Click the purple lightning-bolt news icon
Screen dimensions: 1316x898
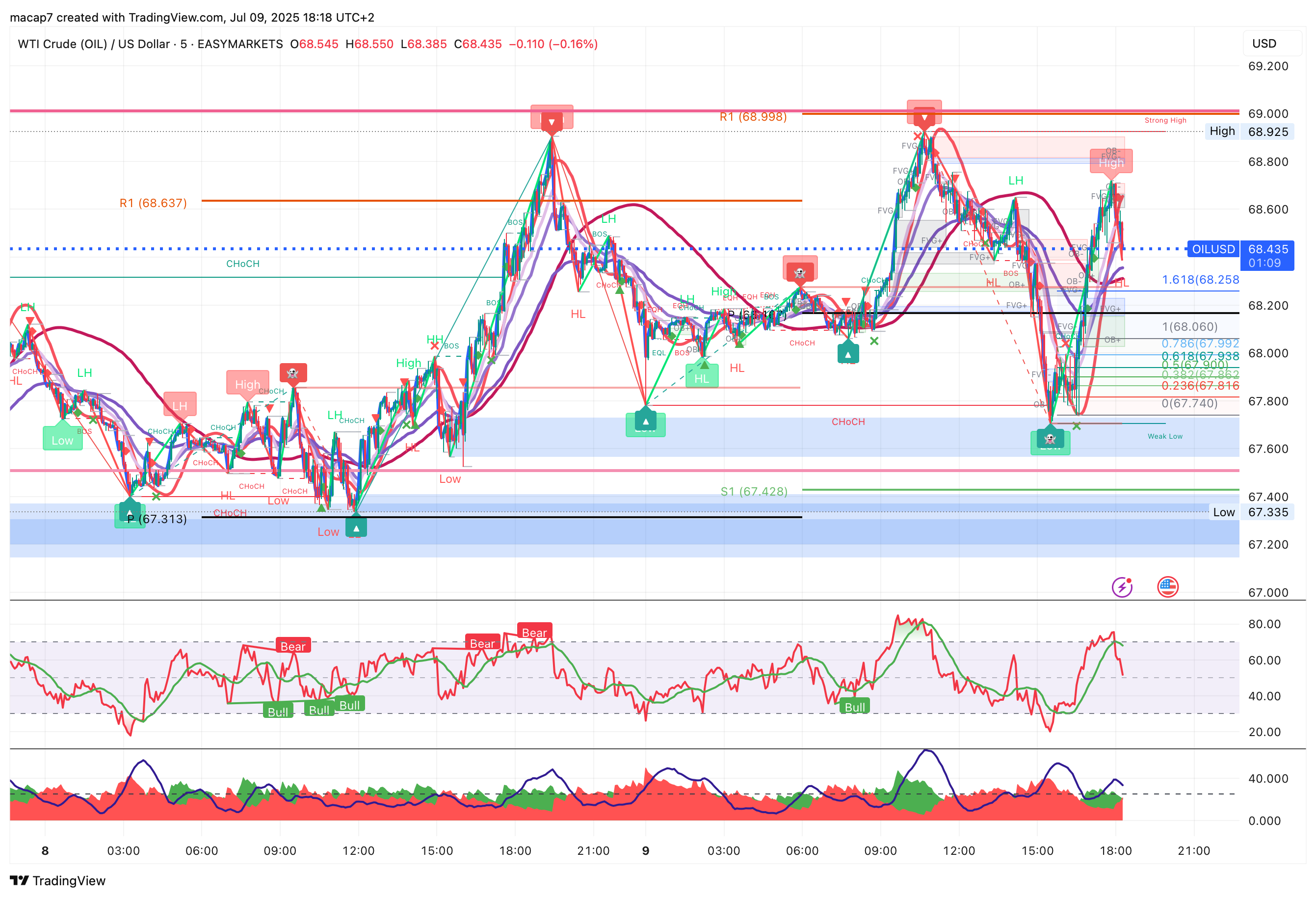[1122, 586]
